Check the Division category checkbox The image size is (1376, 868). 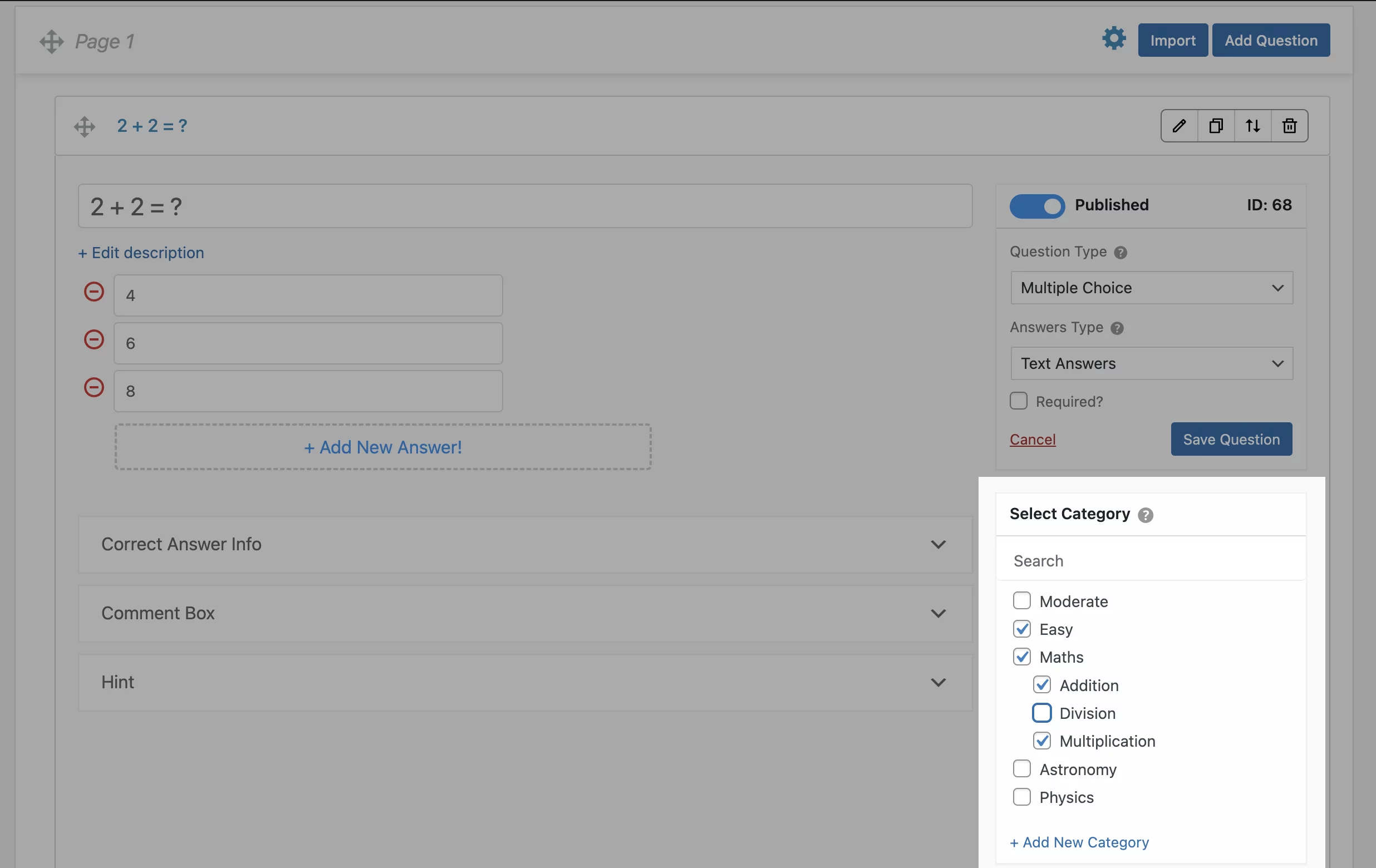tap(1041, 713)
